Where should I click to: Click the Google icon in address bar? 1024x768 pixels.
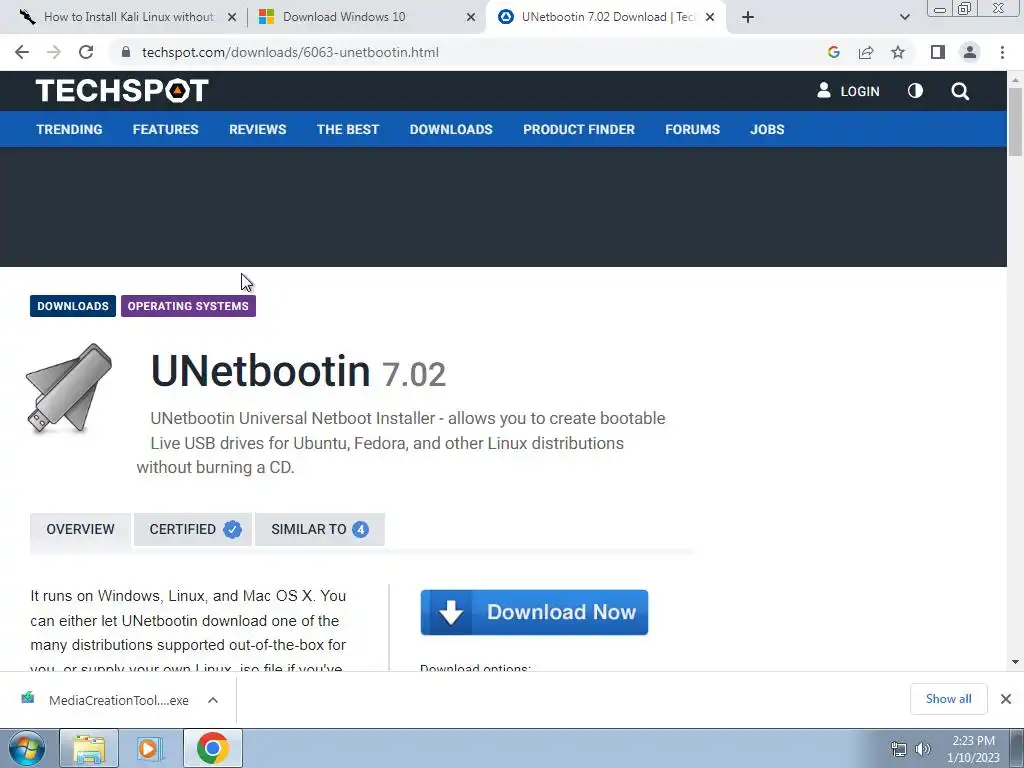[833, 52]
